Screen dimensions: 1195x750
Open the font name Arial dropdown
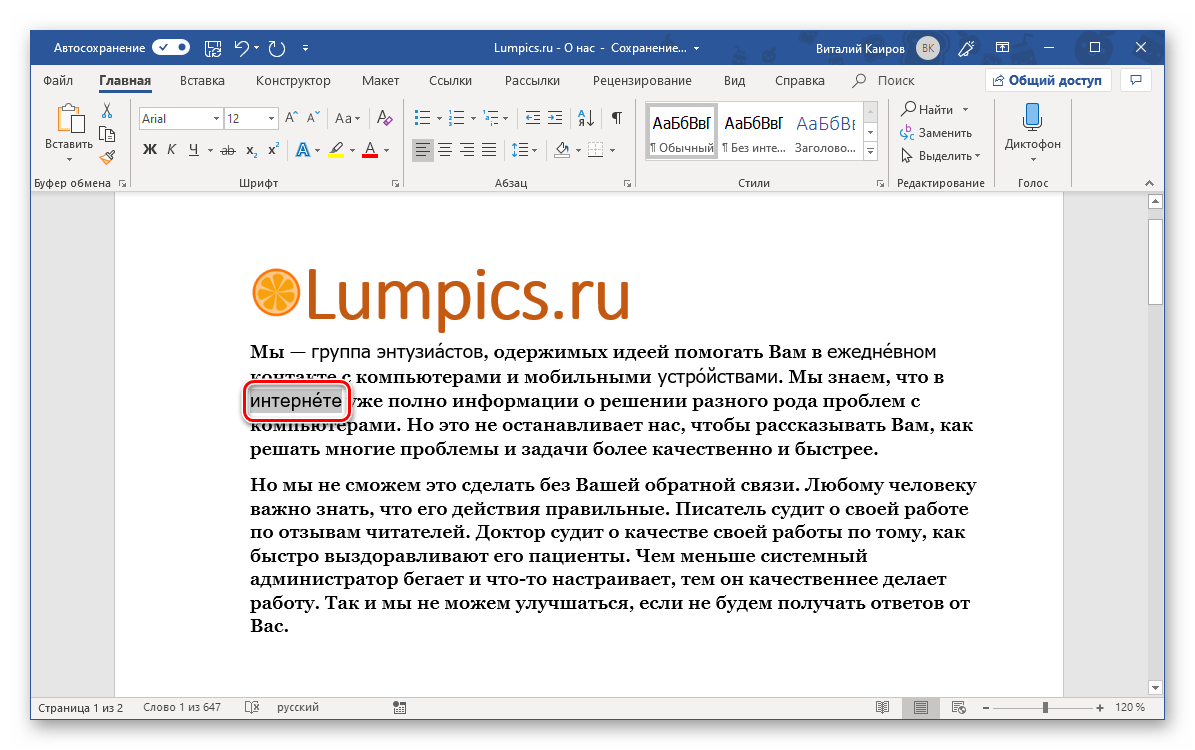[216, 118]
